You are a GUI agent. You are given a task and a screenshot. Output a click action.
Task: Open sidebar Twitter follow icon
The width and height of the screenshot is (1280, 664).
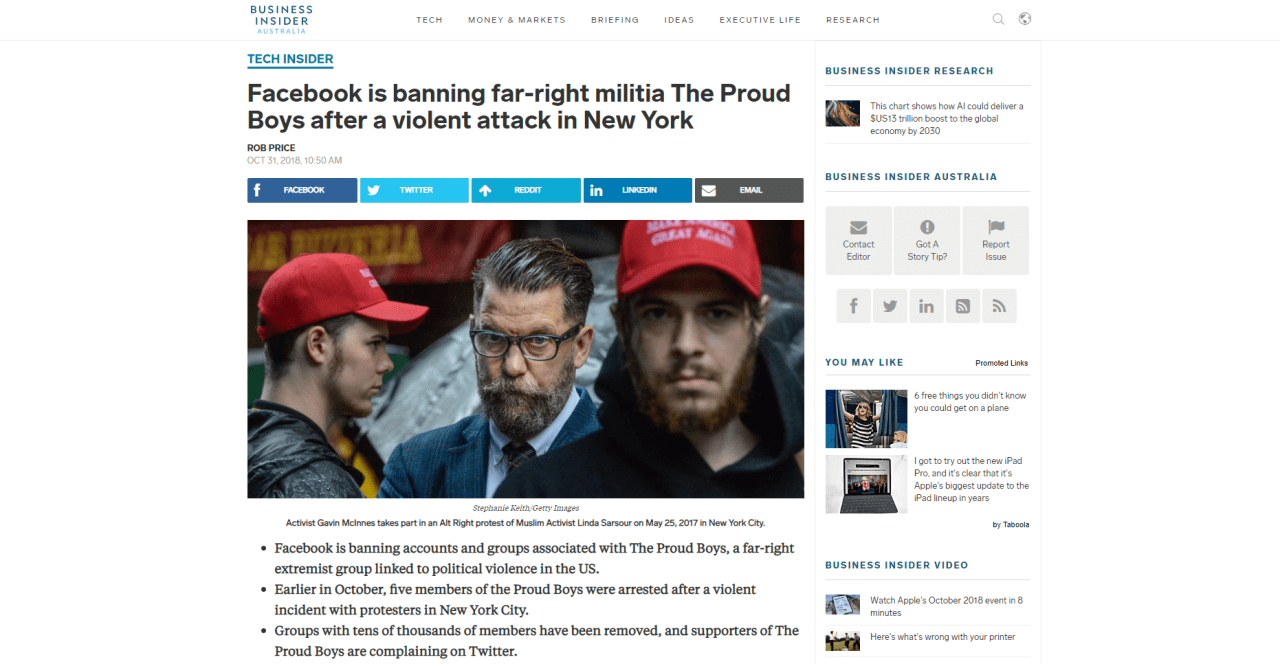click(x=890, y=306)
